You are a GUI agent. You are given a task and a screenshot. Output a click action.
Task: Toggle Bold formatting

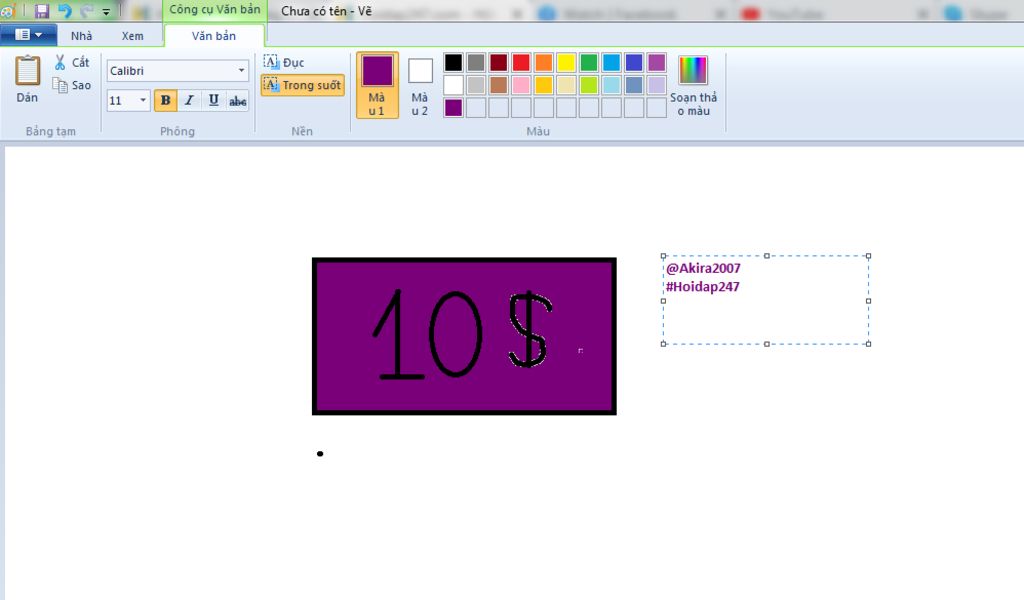165,100
